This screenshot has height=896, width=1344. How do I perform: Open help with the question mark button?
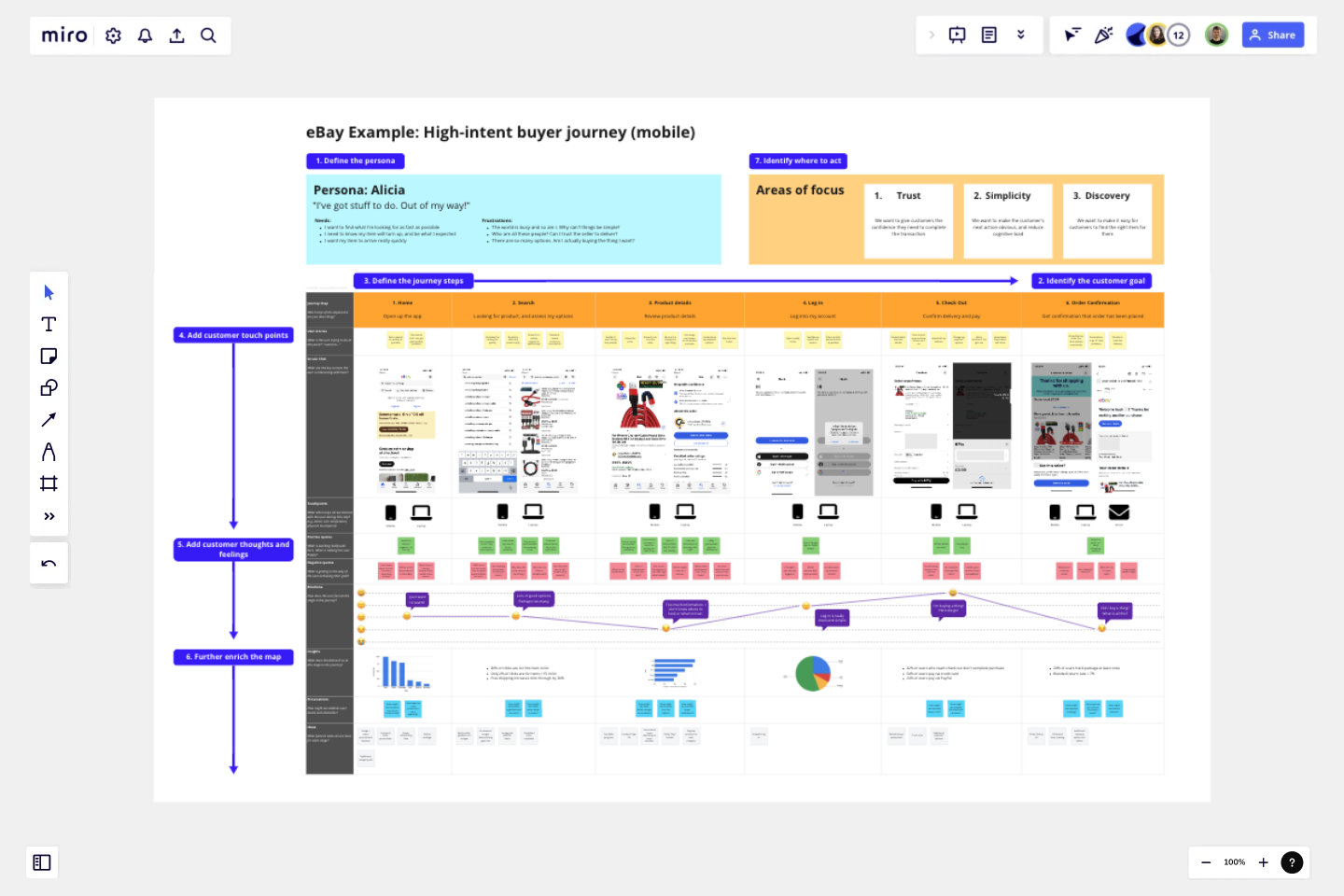coord(1292,862)
